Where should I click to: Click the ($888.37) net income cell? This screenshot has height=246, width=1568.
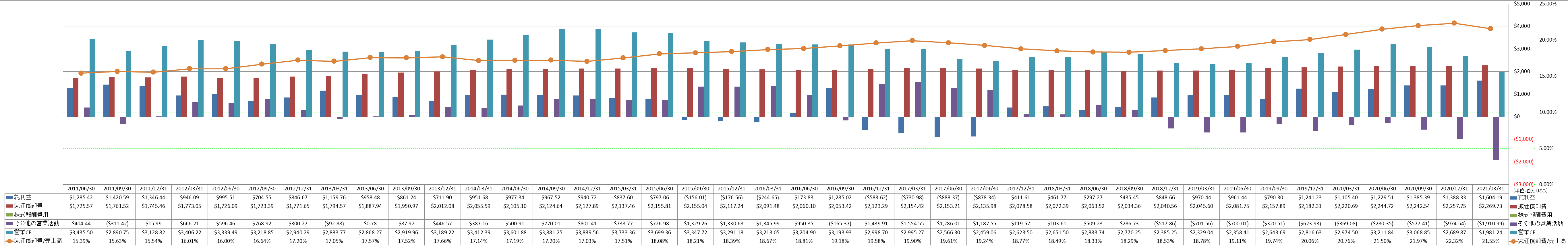(x=949, y=198)
